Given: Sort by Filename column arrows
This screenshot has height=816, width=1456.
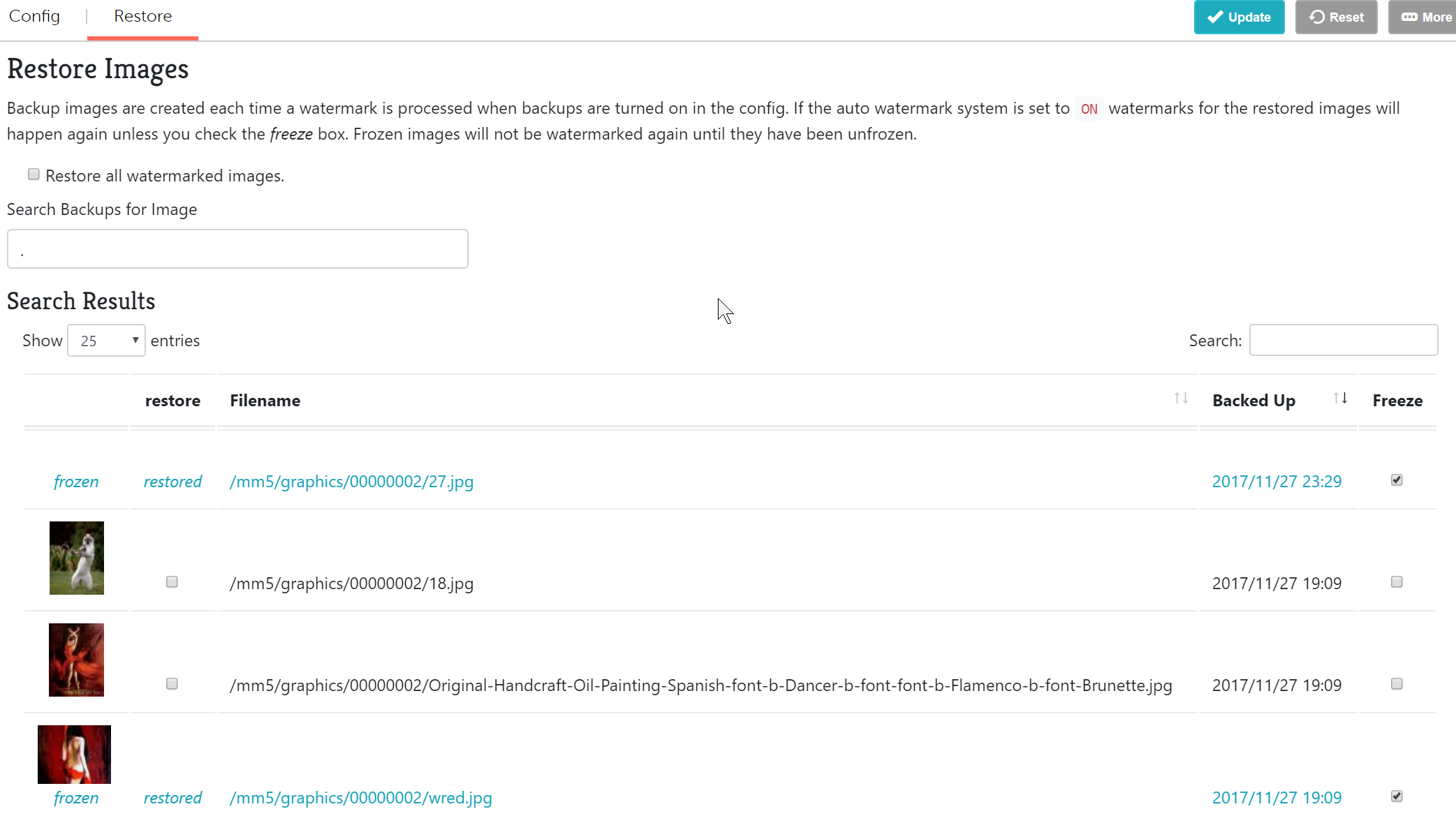Looking at the screenshot, I should (1181, 399).
